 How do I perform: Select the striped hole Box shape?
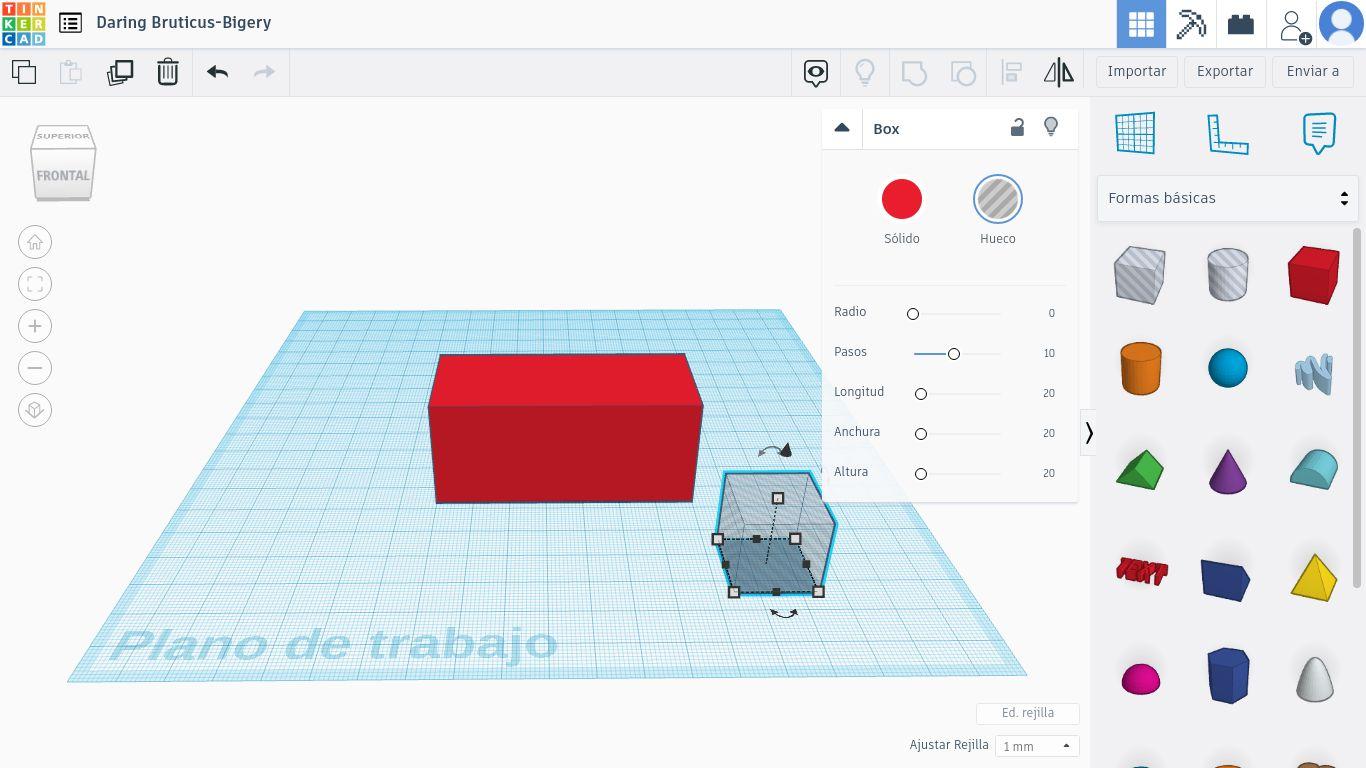1140,275
